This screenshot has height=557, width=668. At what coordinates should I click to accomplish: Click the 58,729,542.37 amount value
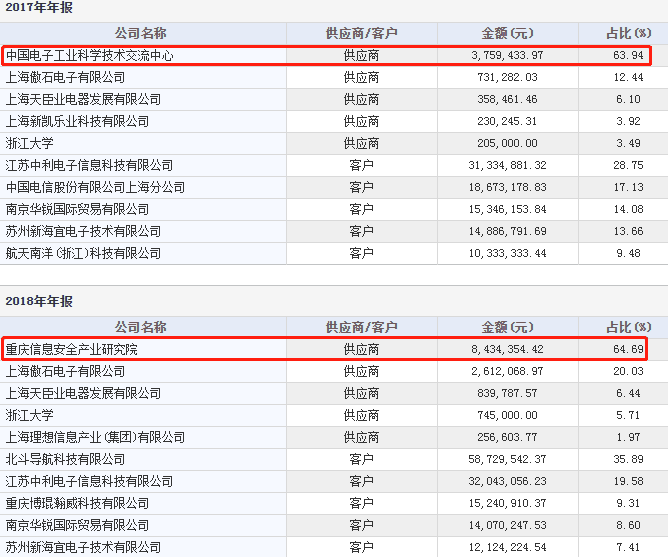pyautogui.click(x=506, y=459)
